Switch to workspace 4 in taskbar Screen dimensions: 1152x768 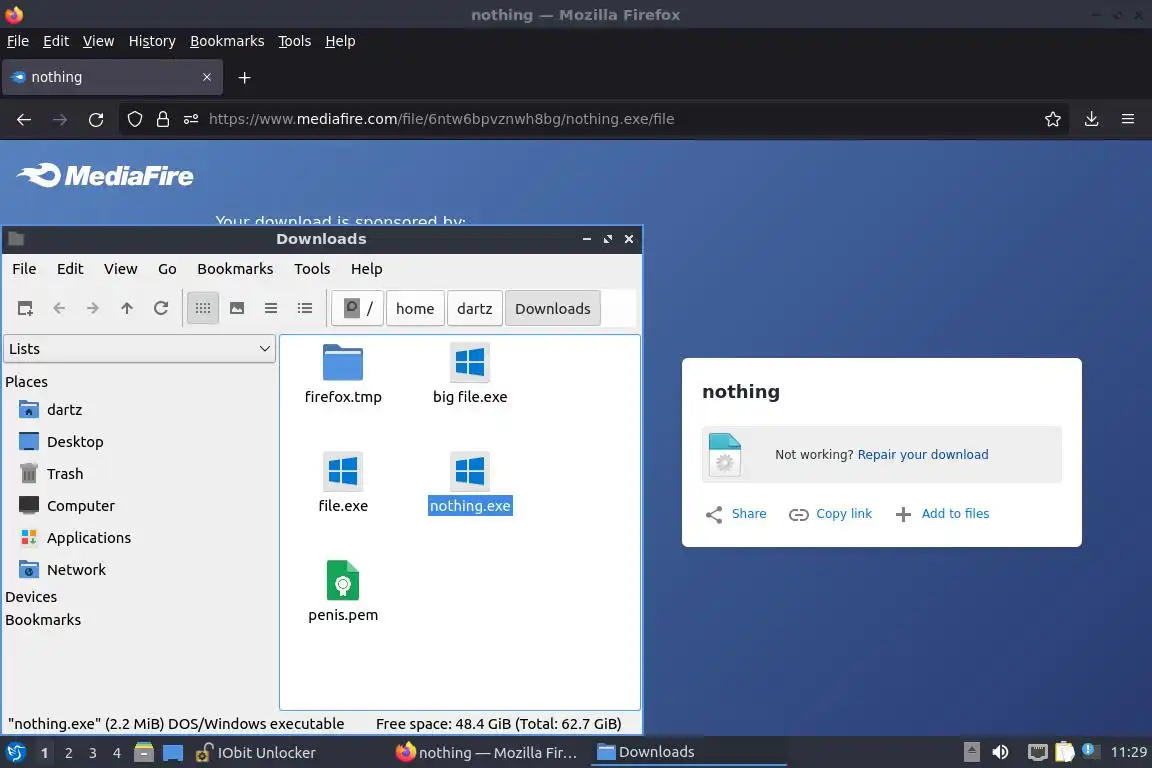[x=117, y=753]
